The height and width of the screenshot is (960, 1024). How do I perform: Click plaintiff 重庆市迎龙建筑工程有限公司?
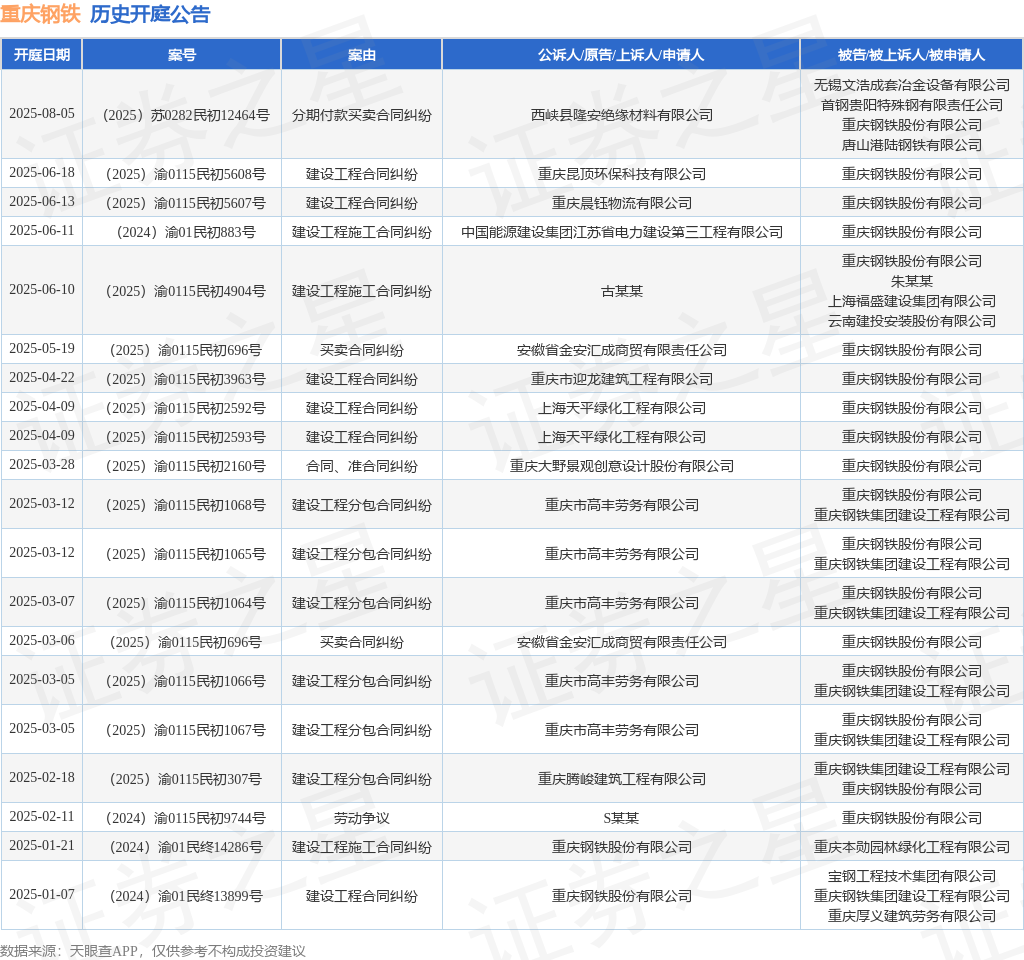point(622,379)
